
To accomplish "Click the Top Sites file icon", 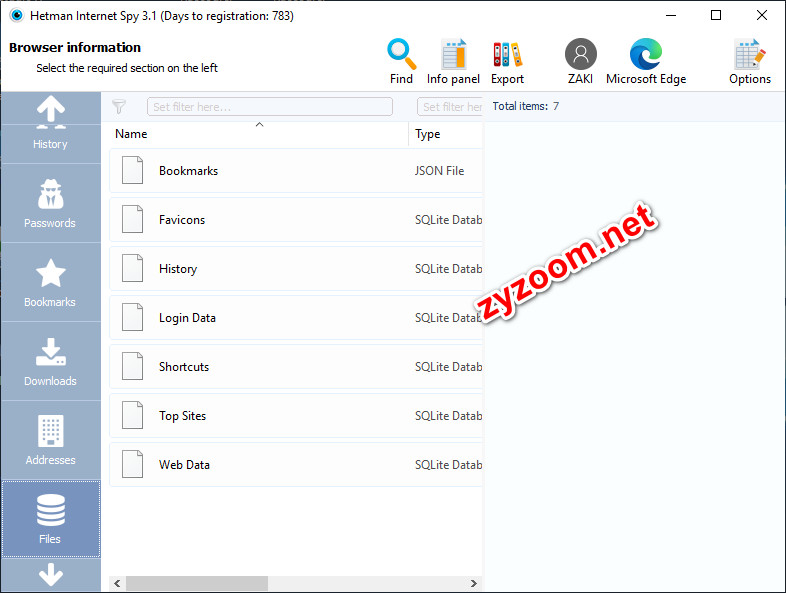I will coord(132,415).
